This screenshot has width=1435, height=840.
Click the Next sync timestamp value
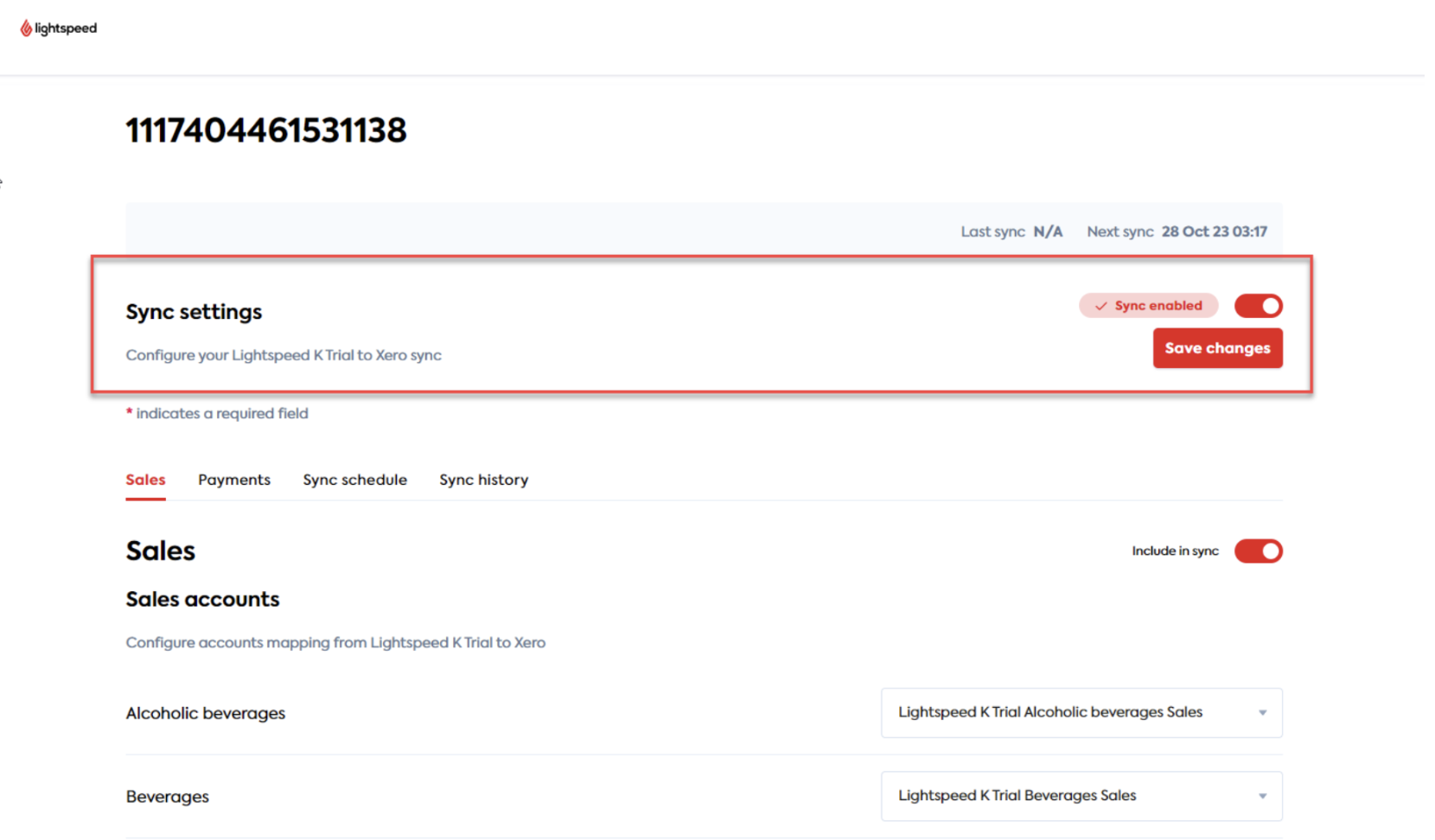(1214, 231)
